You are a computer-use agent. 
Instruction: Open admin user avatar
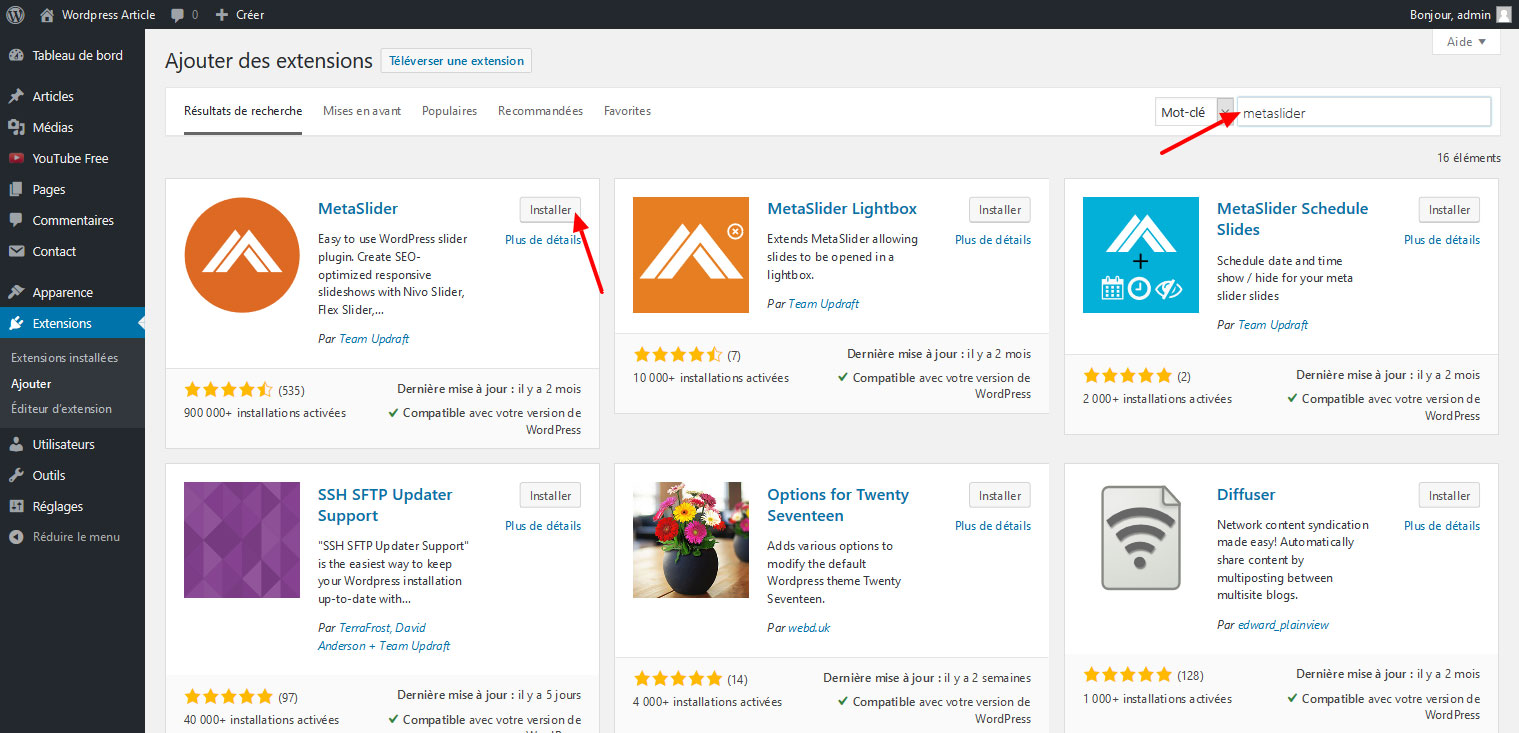tap(1503, 14)
